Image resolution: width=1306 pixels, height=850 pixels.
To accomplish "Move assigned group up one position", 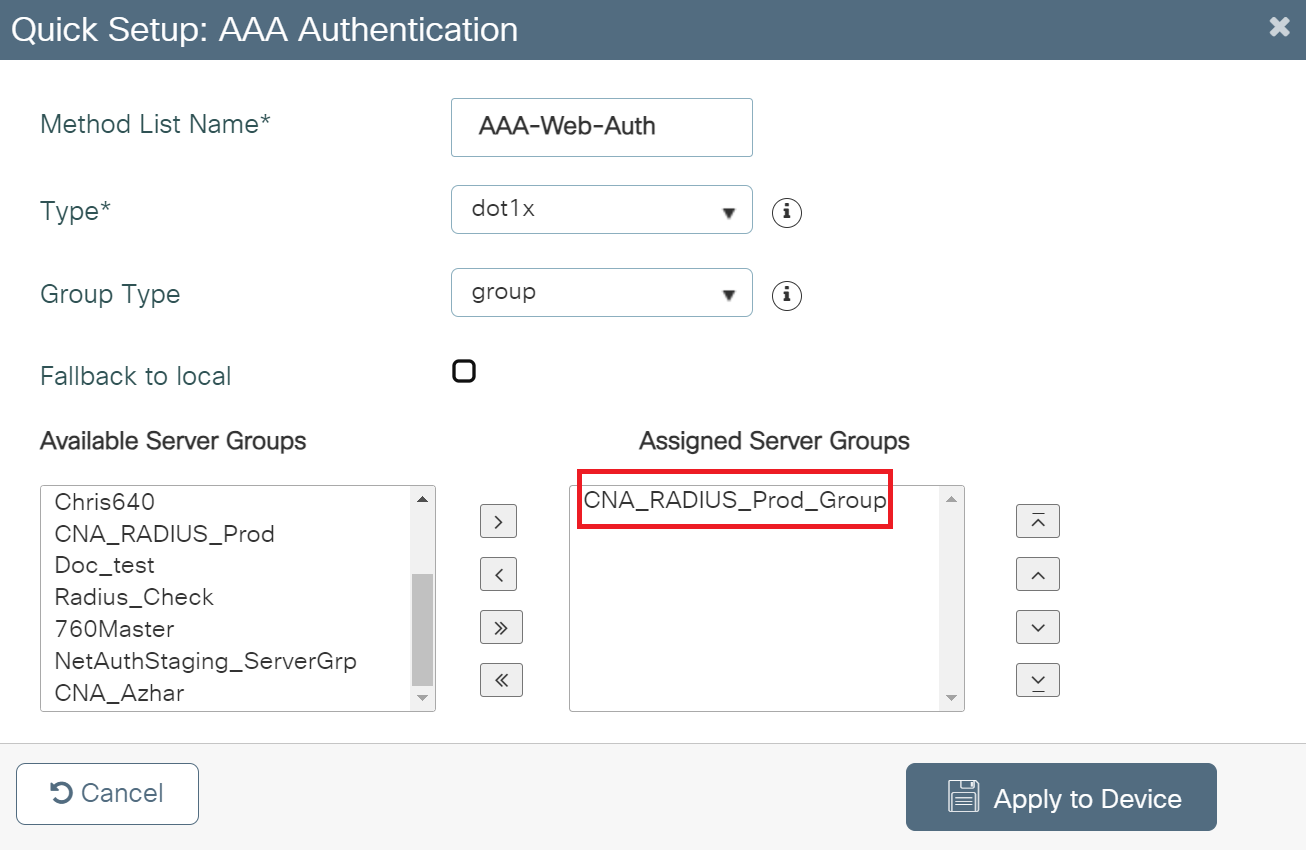I will point(1037,574).
